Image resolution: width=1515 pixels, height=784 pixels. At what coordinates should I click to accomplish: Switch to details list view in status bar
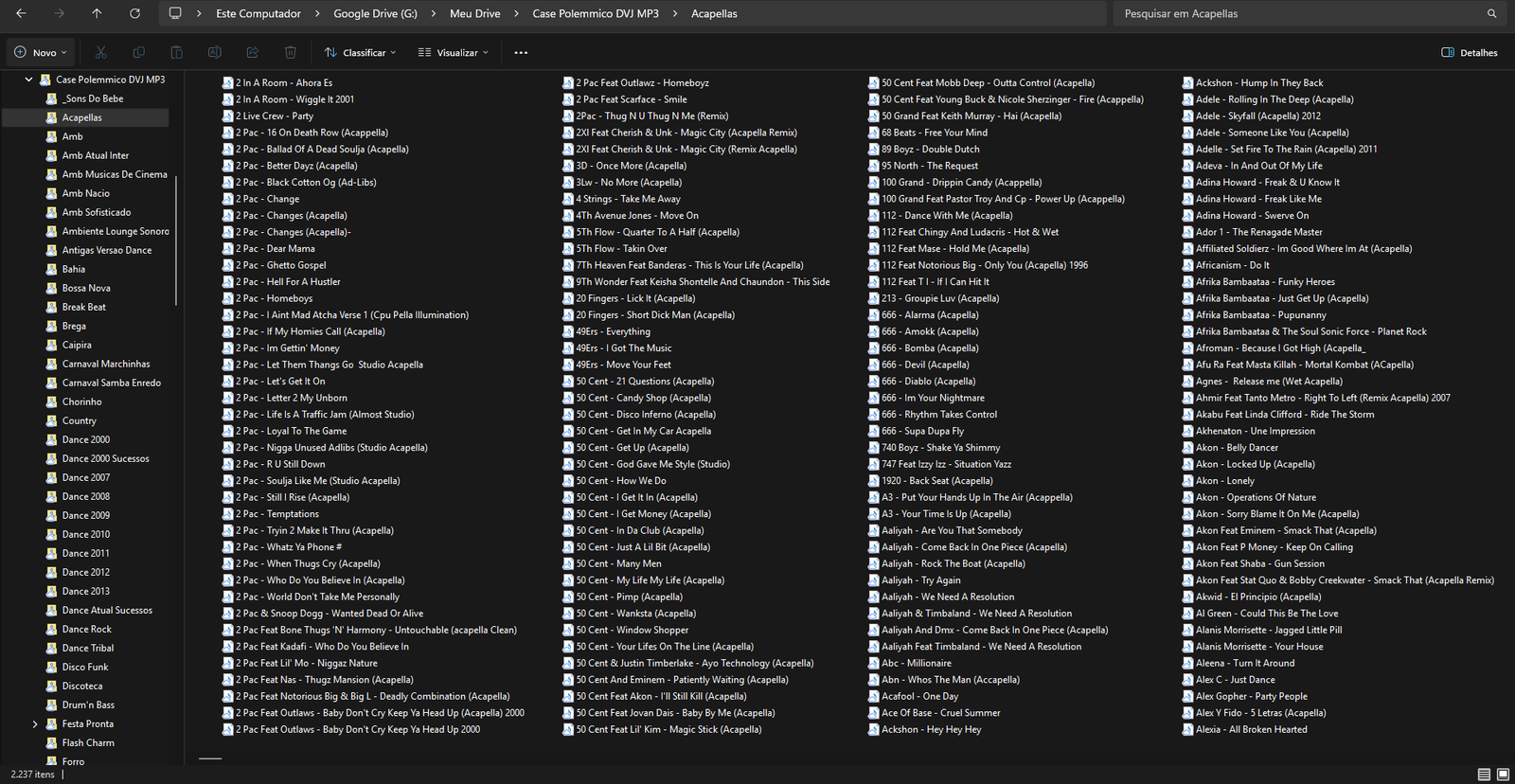(x=1484, y=774)
